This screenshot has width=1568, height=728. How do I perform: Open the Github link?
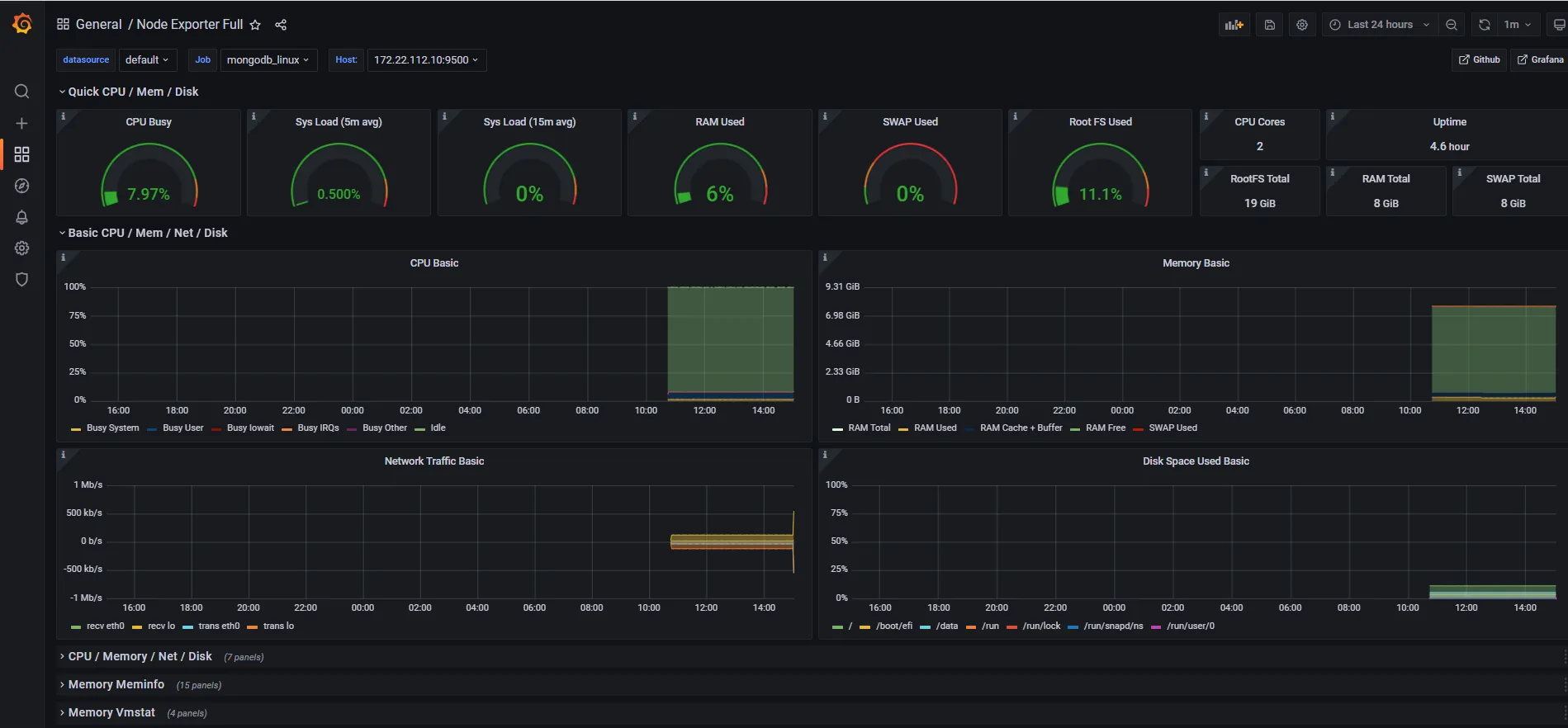coord(1480,59)
